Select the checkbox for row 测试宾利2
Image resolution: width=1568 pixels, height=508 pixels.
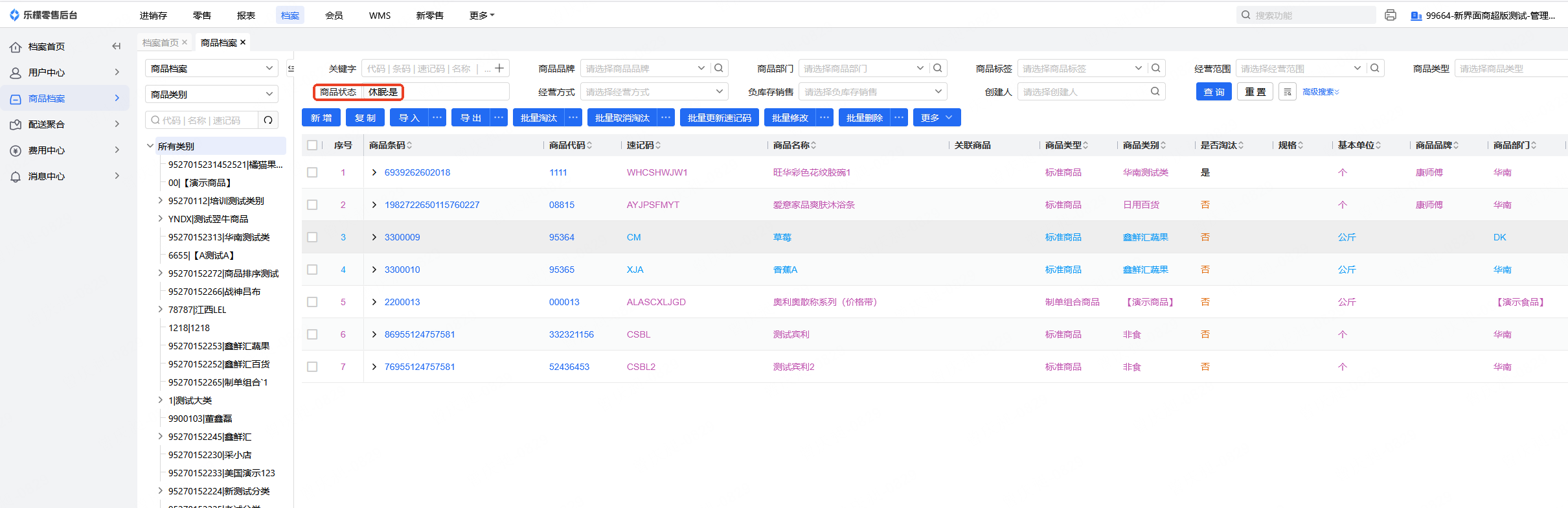(312, 367)
